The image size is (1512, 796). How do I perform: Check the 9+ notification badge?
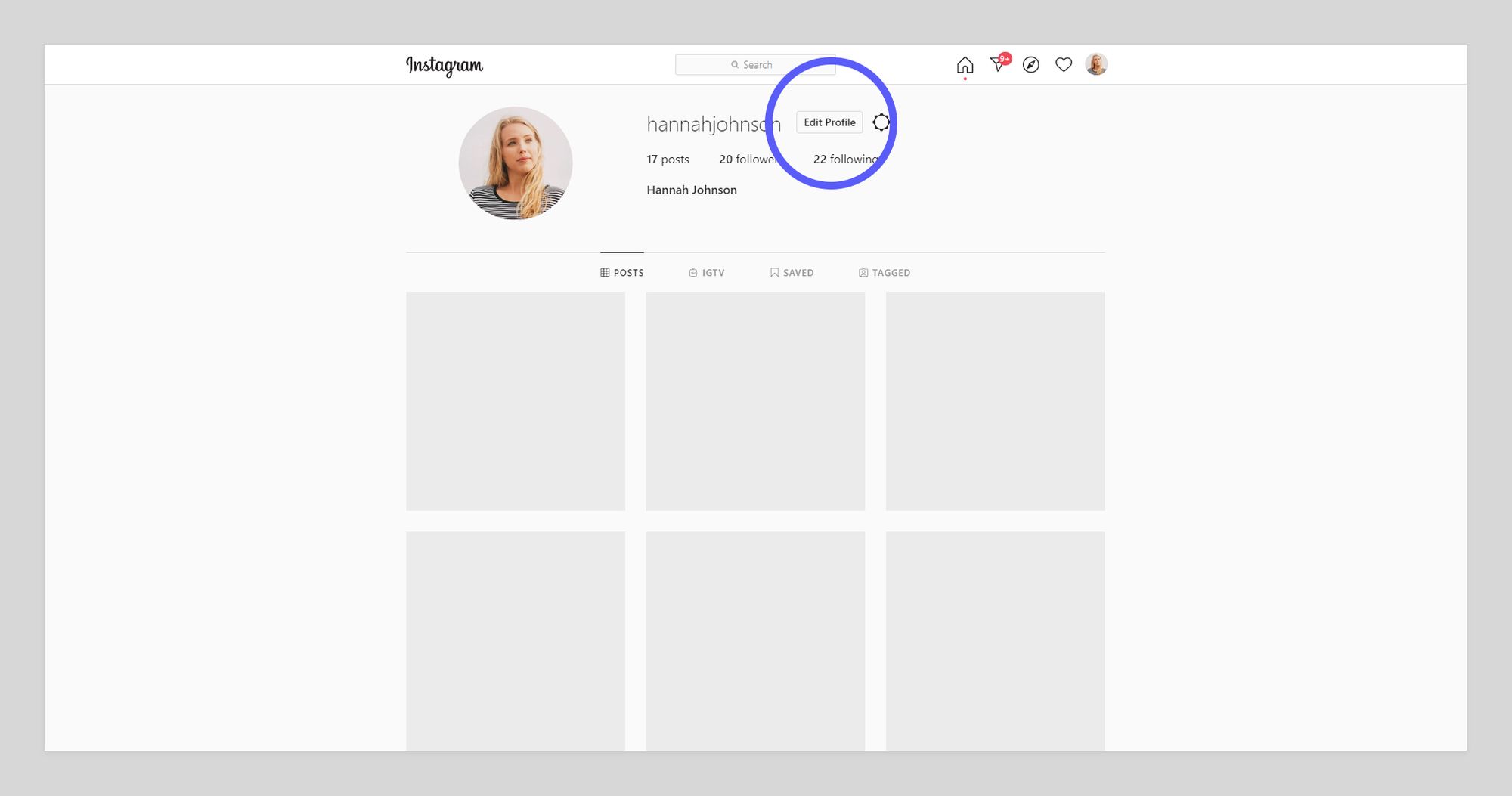pyautogui.click(x=1004, y=57)
